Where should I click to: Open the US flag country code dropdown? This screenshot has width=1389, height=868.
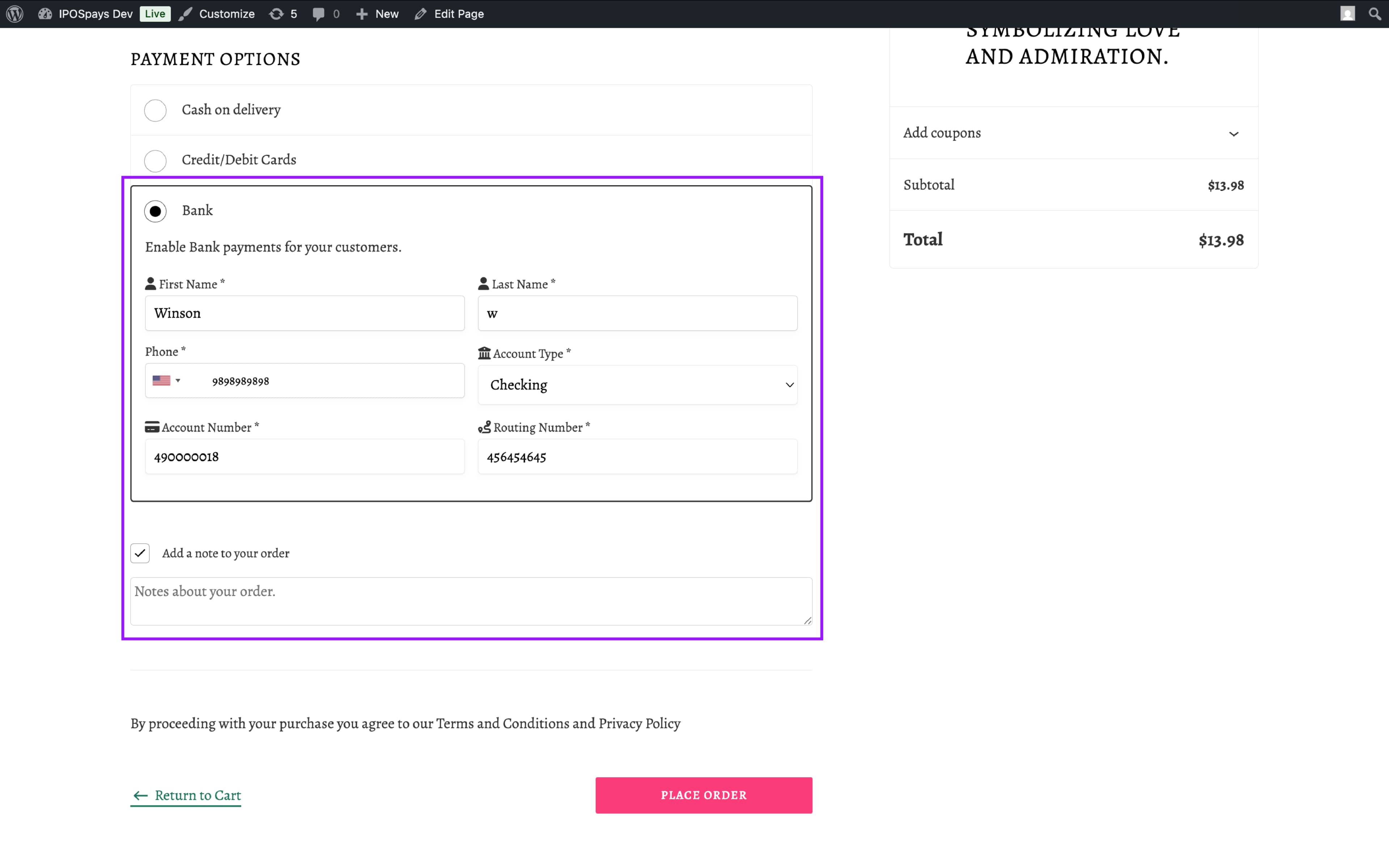[166, 380]
